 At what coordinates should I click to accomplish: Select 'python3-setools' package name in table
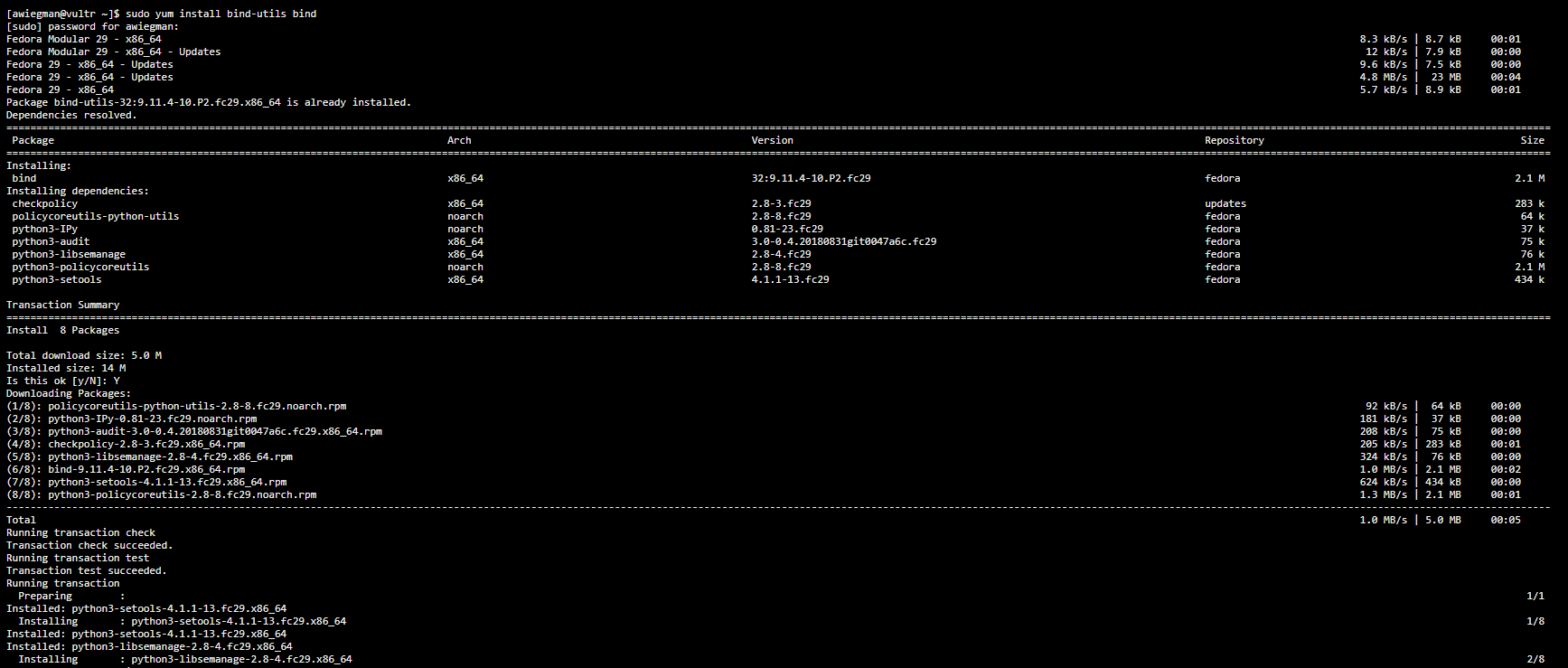56,279
